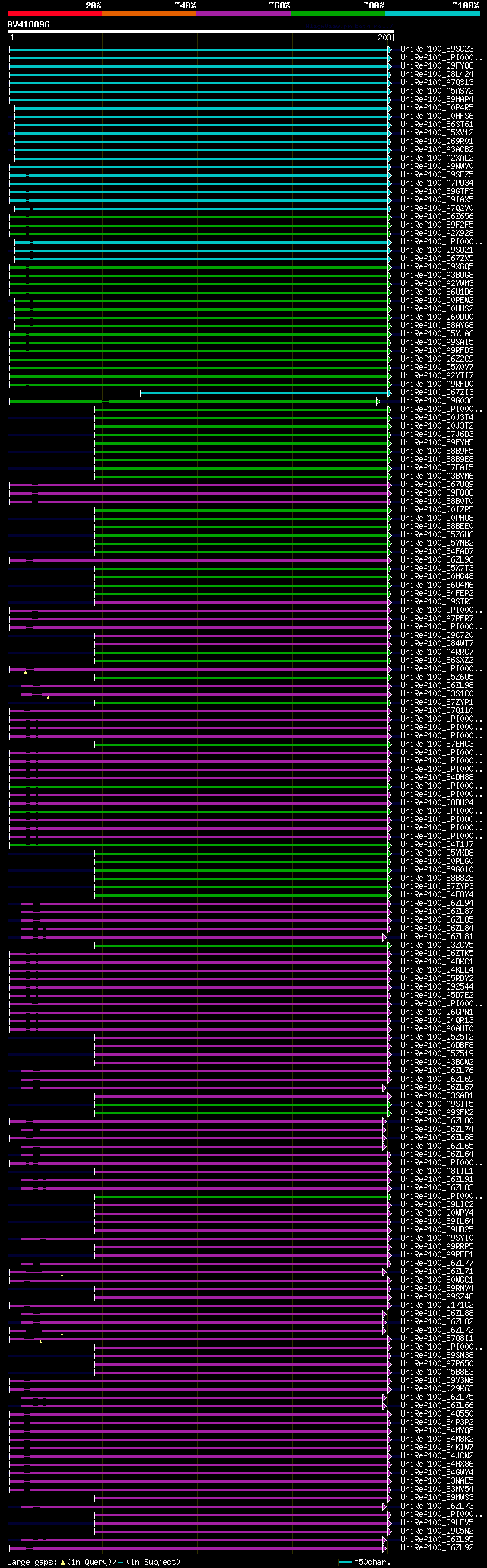The width and height of the screenshot is (487, 1568).
Task: Click the UniRef100_Q9LEV5 label
Action: click(x=437, y=1523)
